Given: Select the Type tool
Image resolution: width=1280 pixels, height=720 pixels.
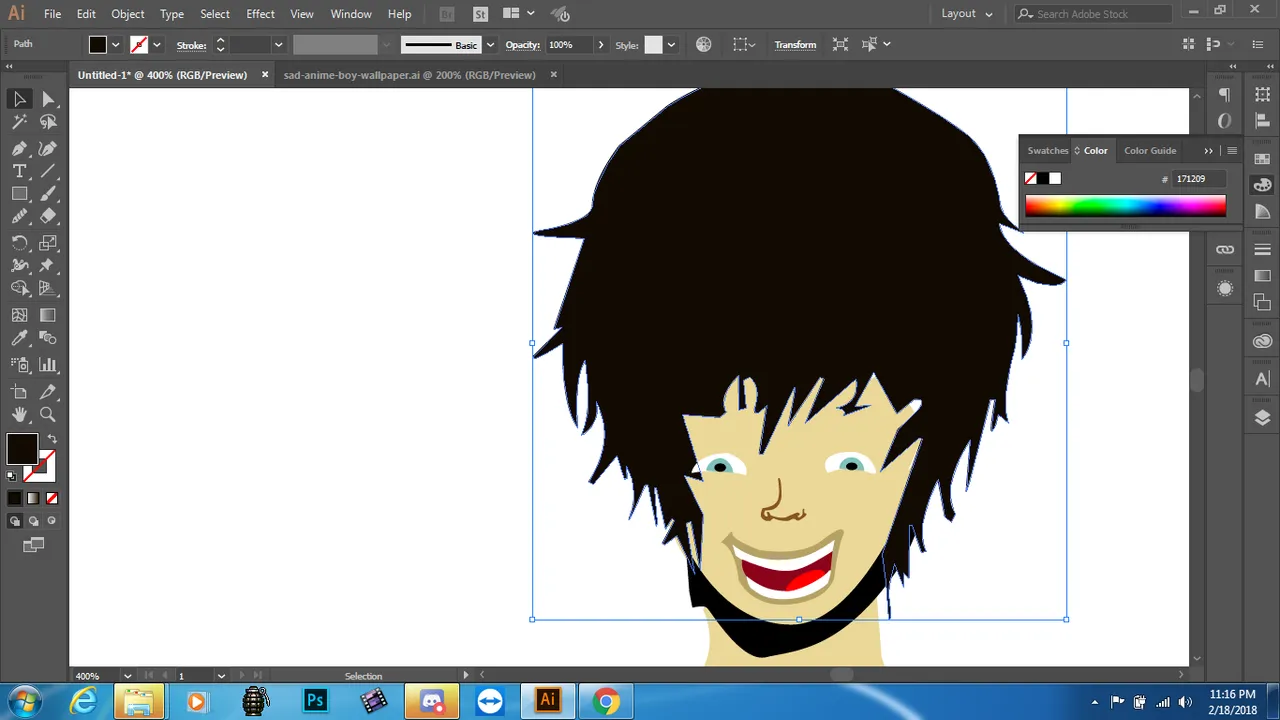Looking at the screenshot, I should click(x=19, y=171).
